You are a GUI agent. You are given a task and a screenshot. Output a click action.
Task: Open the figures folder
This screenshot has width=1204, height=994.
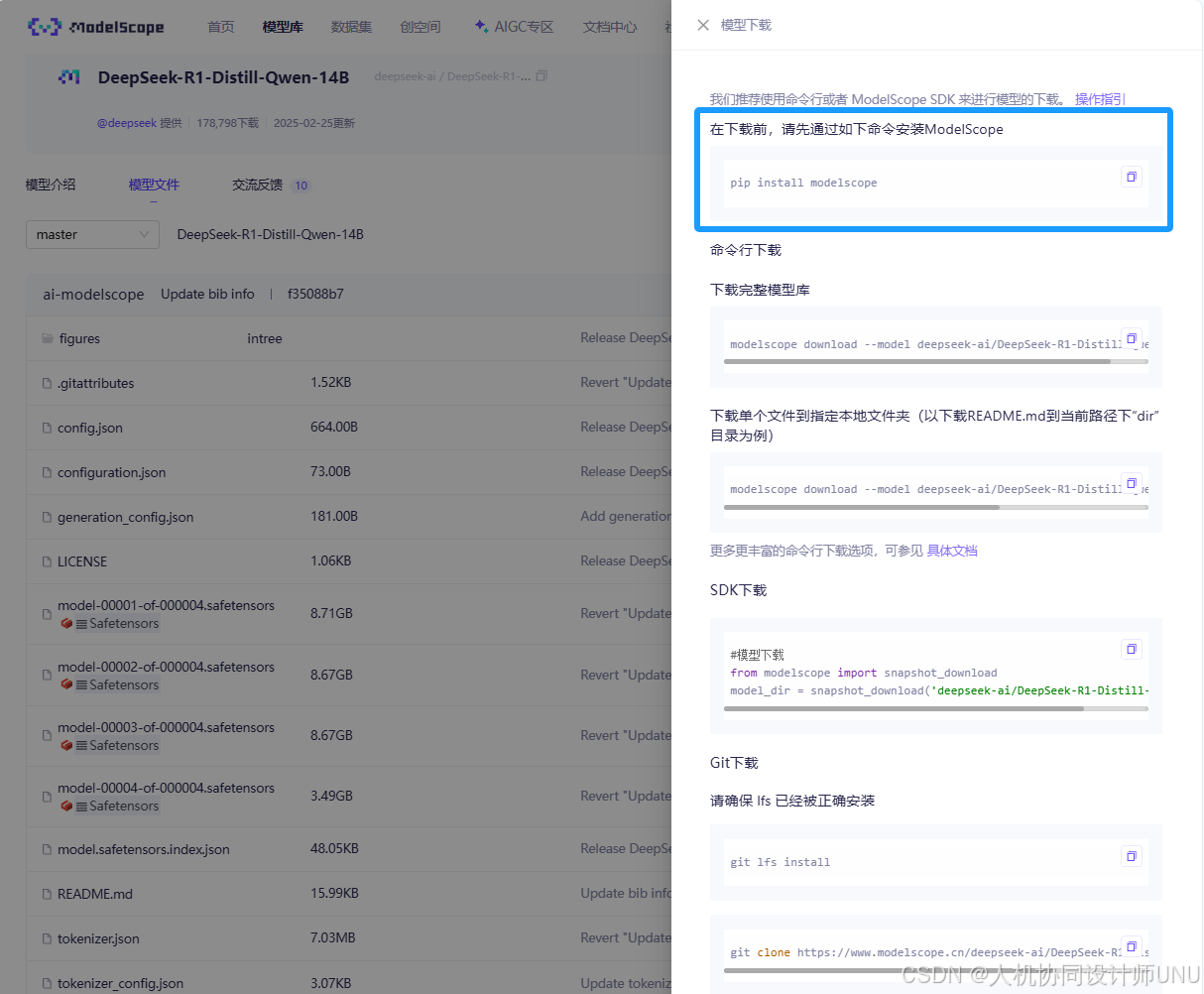tap(79, 338)
